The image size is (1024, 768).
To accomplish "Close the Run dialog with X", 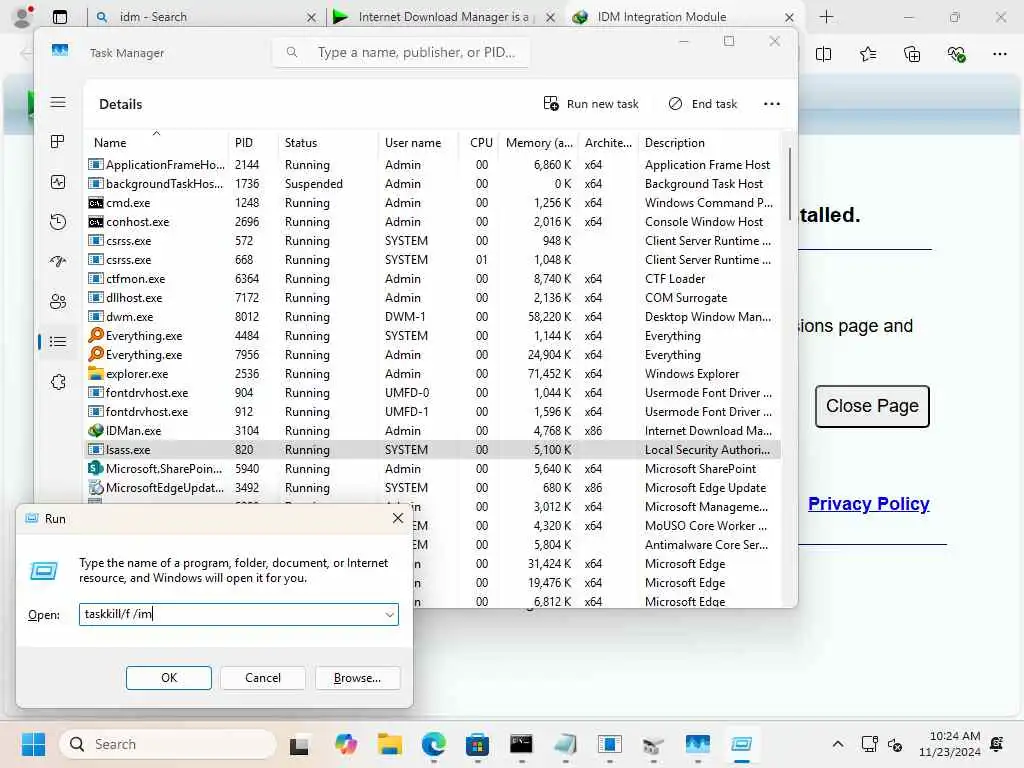I will click(x=398, y=519).
